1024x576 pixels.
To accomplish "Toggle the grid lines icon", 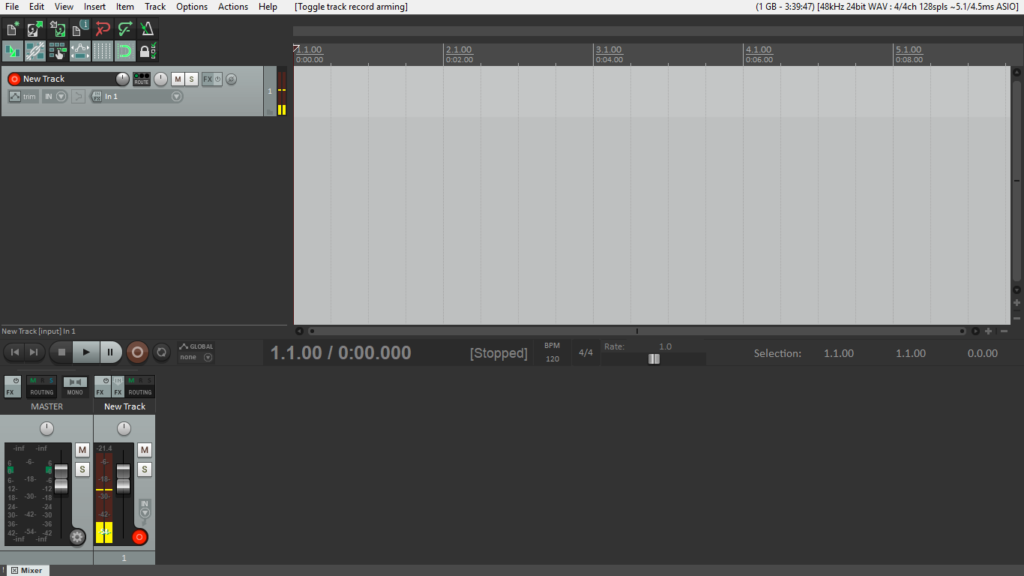I will 103,51.
